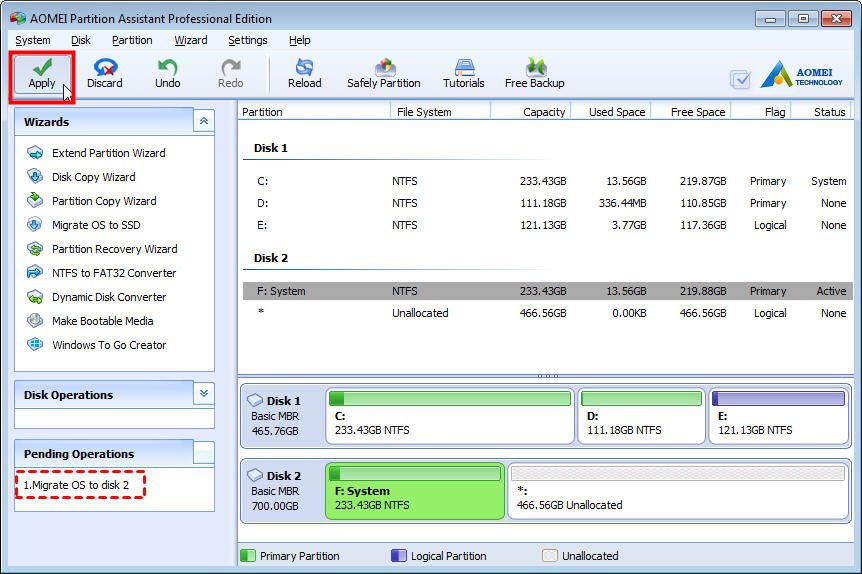
Task: Click the Logical Partition legend swatch
Action: pyautogui.click(x=399, y=555)
